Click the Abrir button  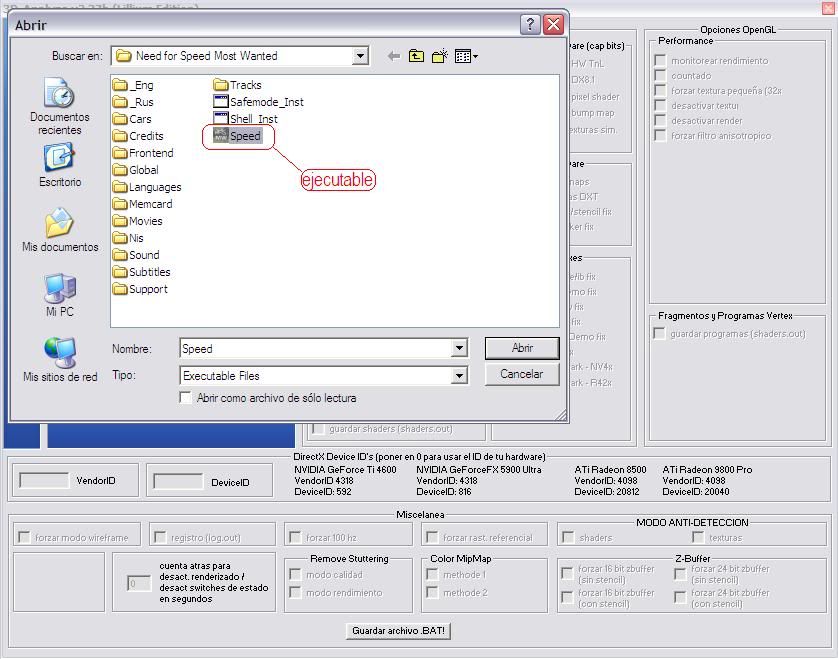(x=522, y=348)
